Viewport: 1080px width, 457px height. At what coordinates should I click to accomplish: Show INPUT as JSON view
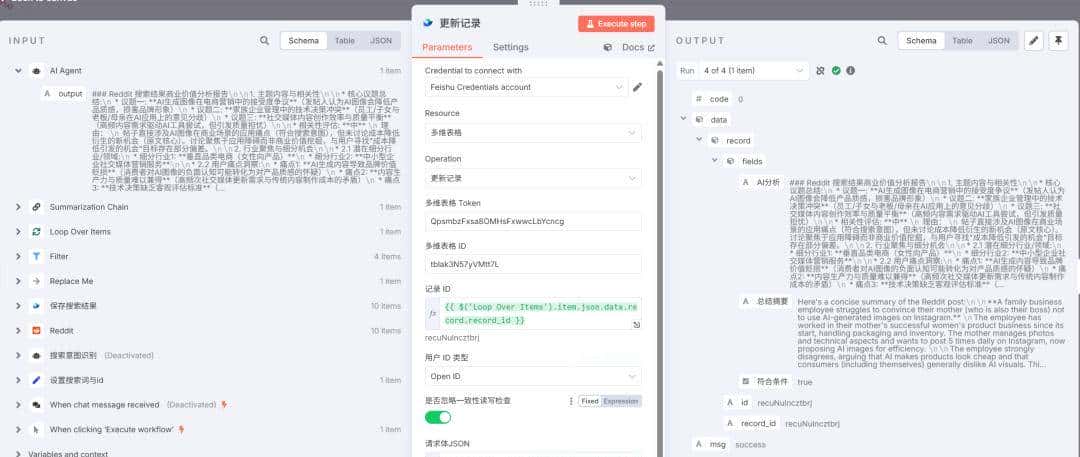pyautogui.click(x=381, y=41)
